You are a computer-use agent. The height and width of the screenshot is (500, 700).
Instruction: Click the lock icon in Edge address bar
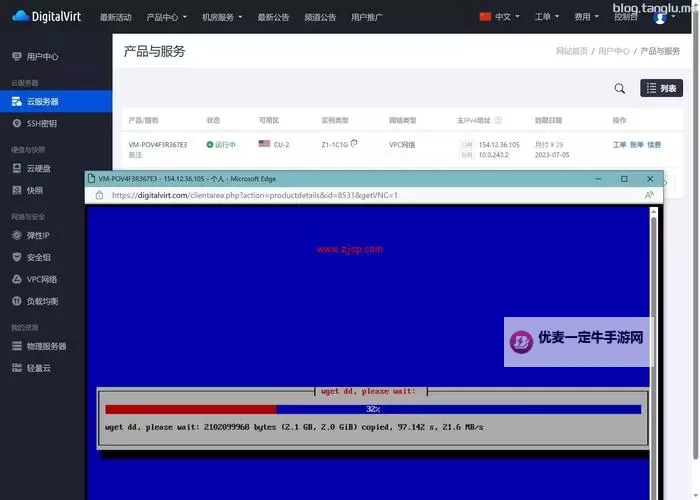[x=99, y=195]
